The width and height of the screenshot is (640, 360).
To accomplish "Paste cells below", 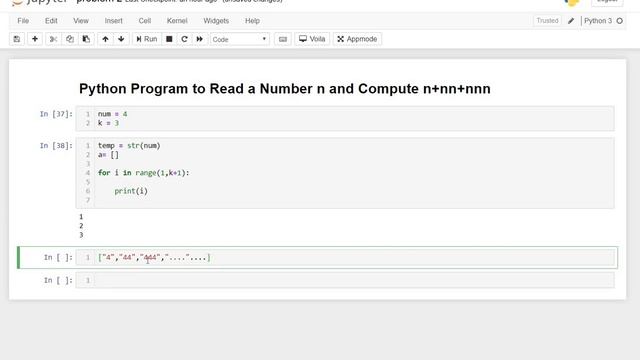I will pos(86,39).
